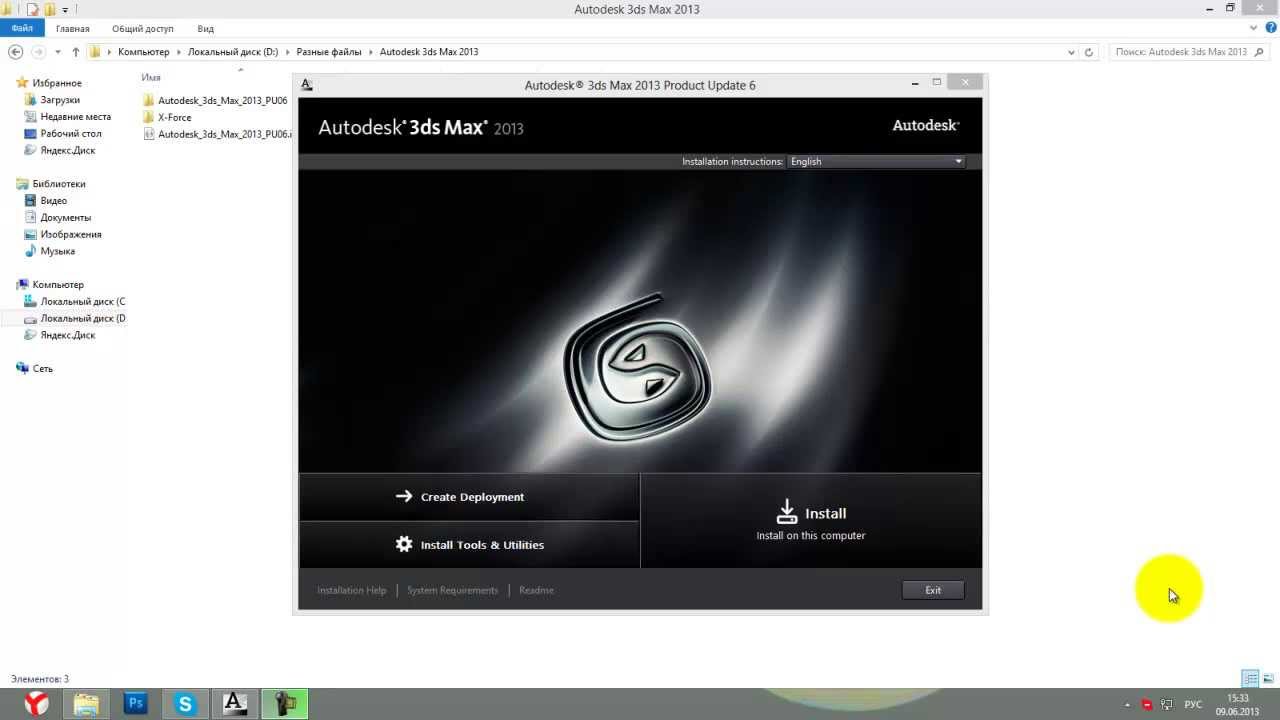
Task: Open recent locations dropdown arrow
Action: (x=59, y=52)
